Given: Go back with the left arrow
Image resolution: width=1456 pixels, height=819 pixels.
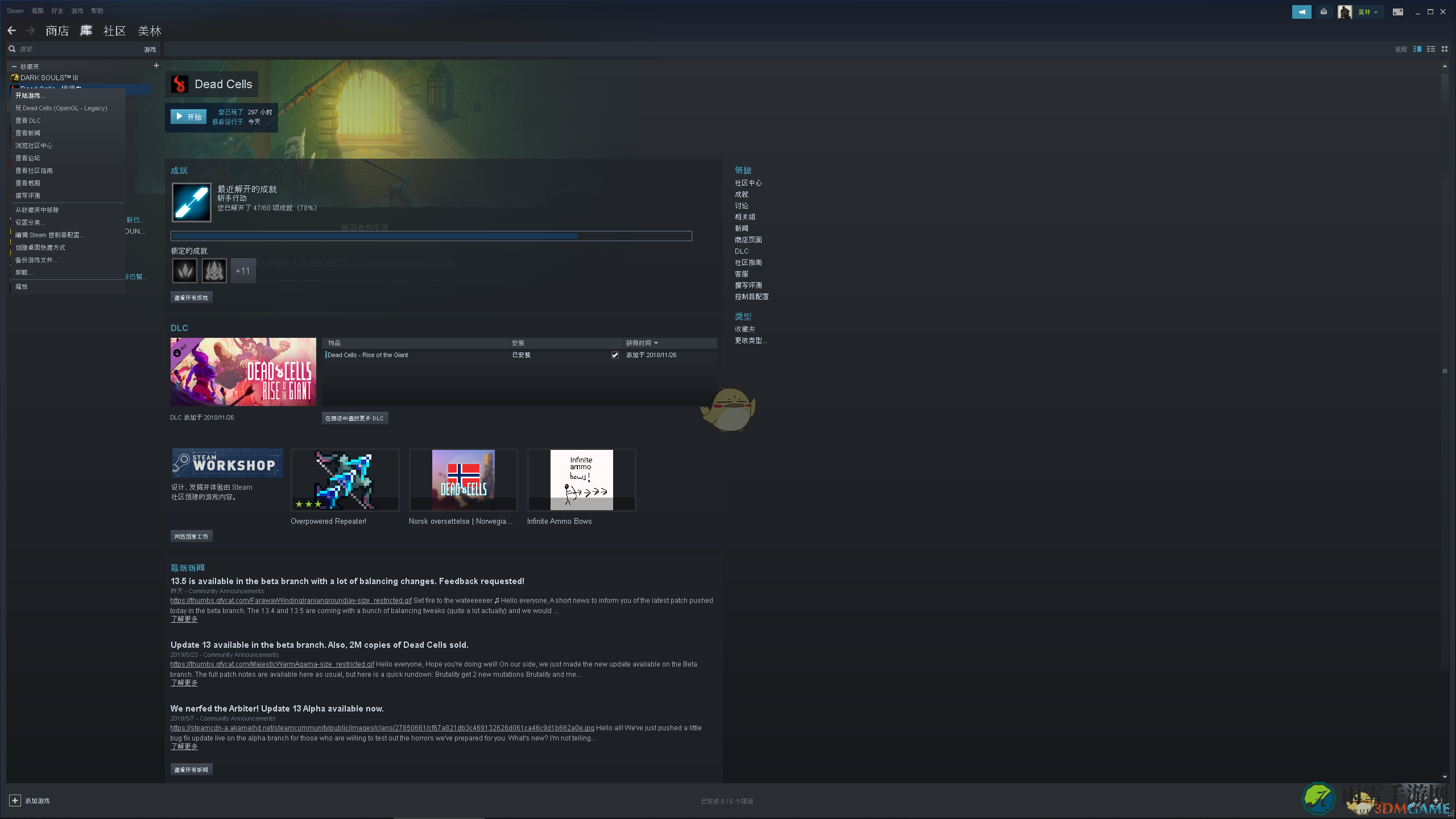Looking at the screenshot, I should point(11,30).
